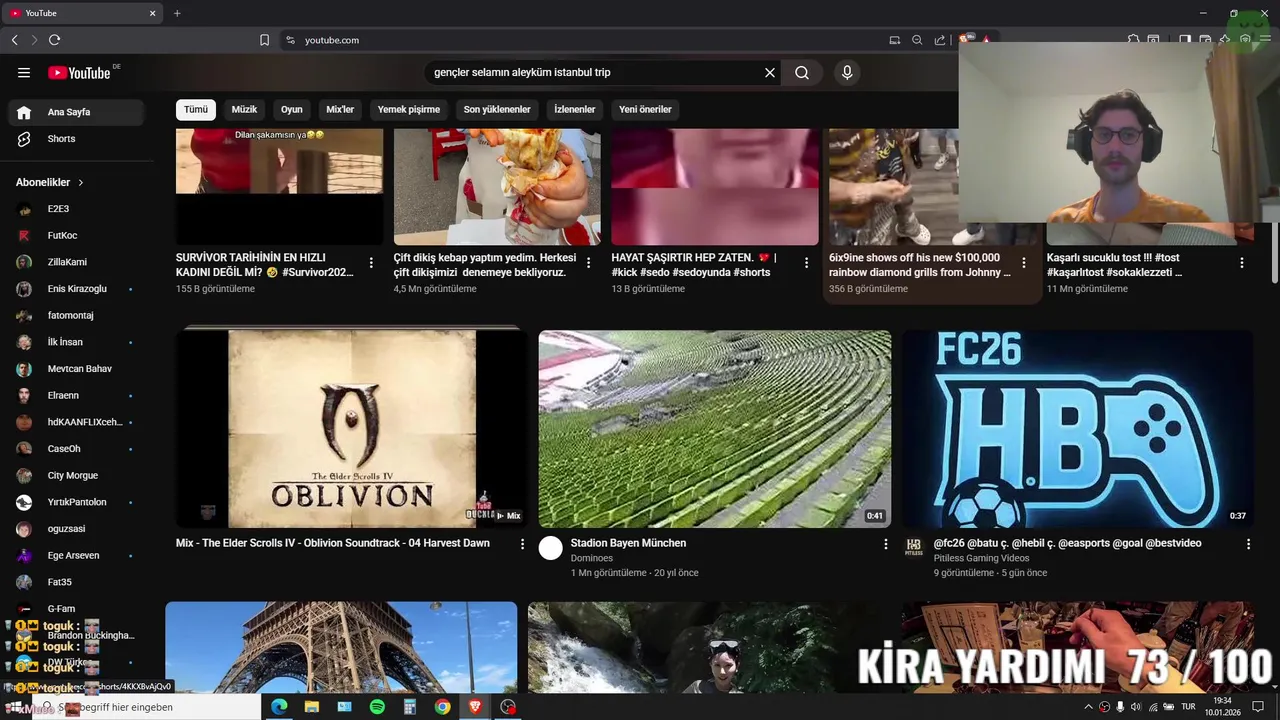This screenshot has height=720, width=1280.
Task: Open a new browser tab
Action: [177, 13]
